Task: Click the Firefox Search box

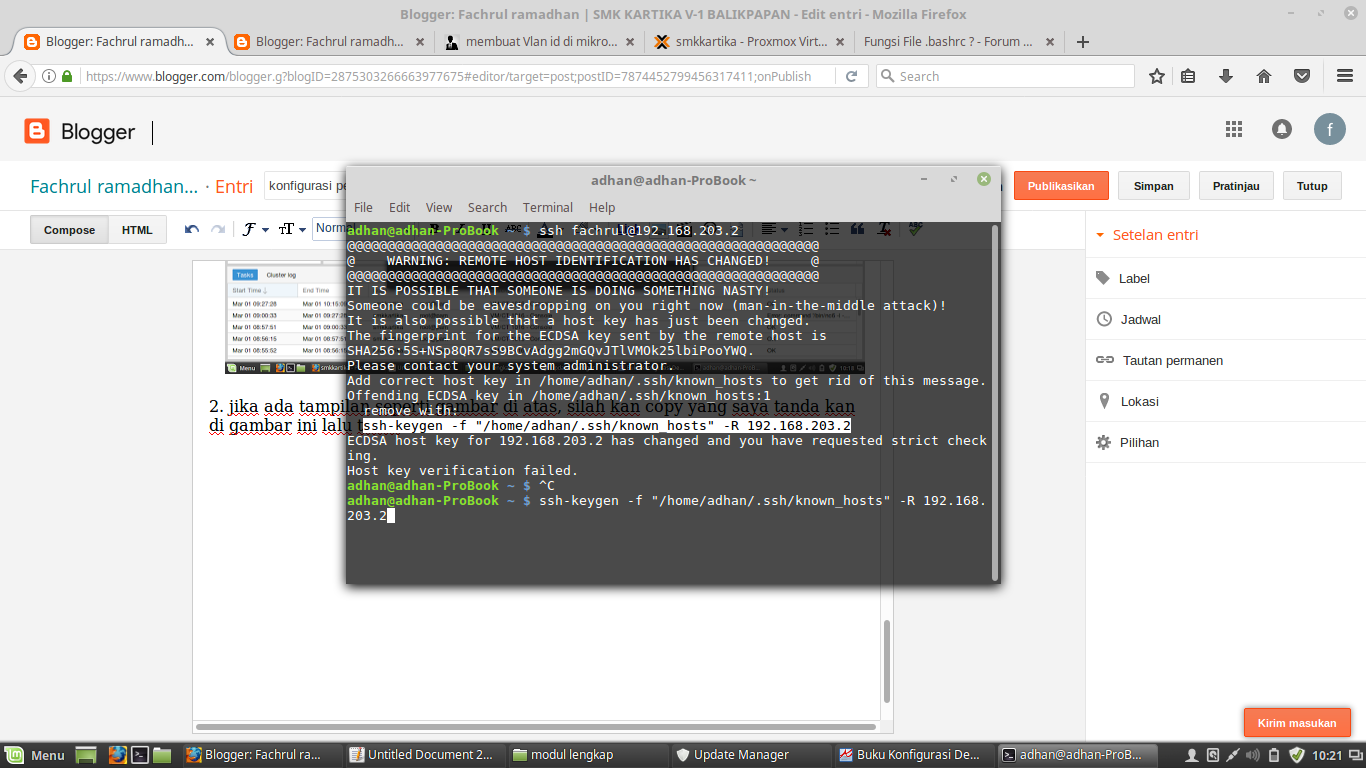Action: pos(1005,76)
